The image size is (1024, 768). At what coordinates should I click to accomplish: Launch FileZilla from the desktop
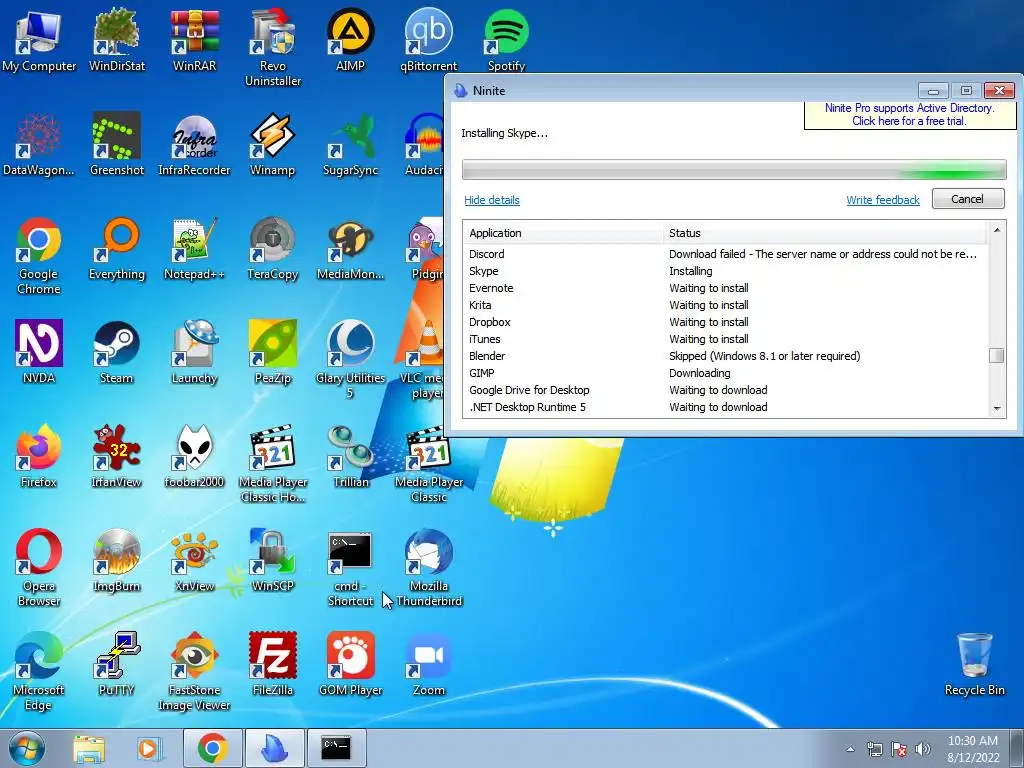pos(272,664)
